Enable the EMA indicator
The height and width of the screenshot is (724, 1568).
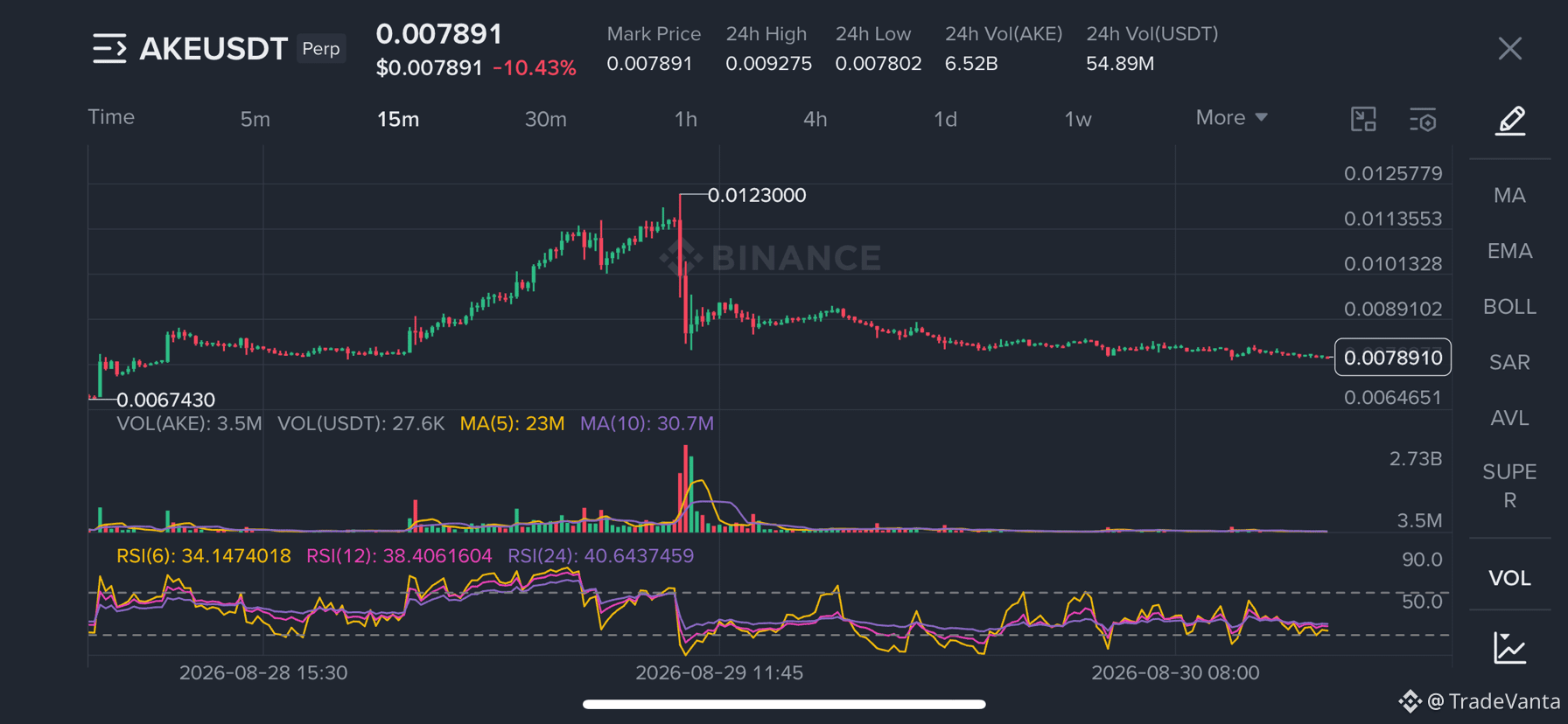pos(1509,251)
